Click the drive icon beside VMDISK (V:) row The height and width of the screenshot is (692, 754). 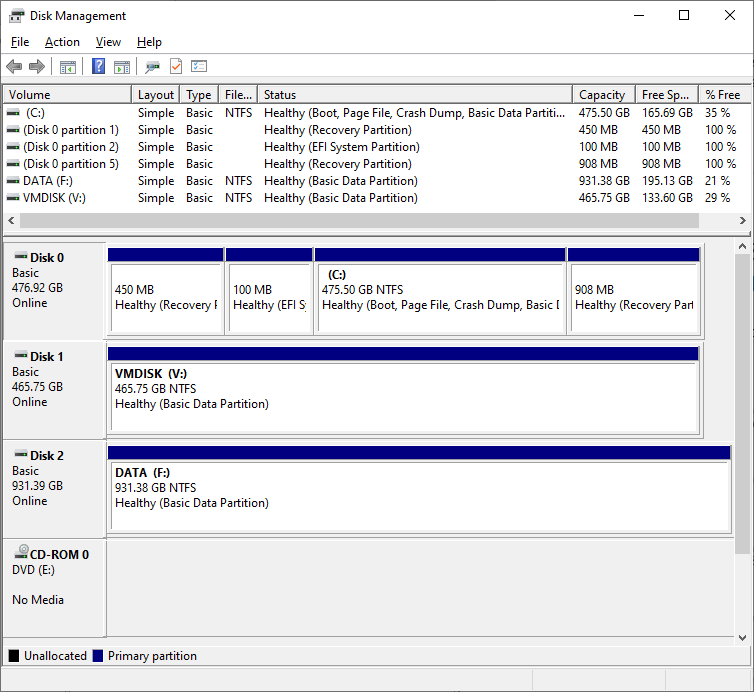tap(13, 198)
